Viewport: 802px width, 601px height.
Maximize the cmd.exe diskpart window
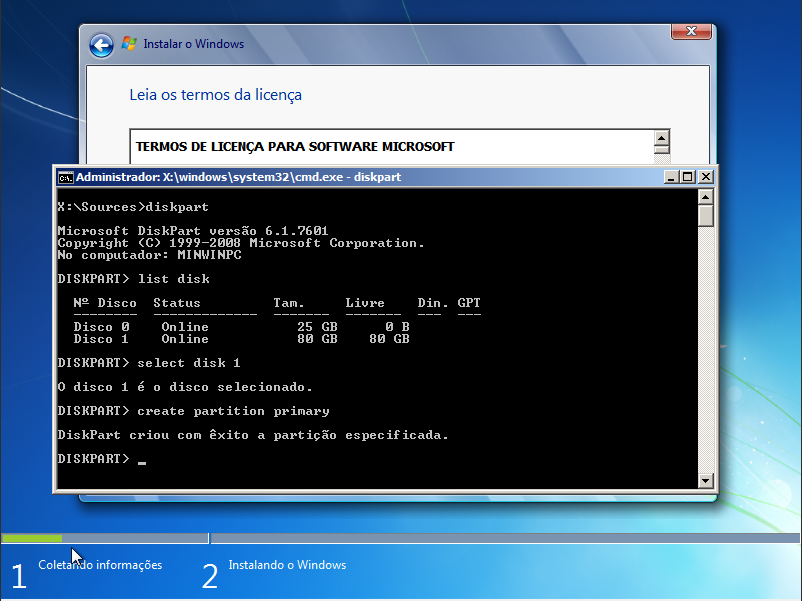(688, 177)
